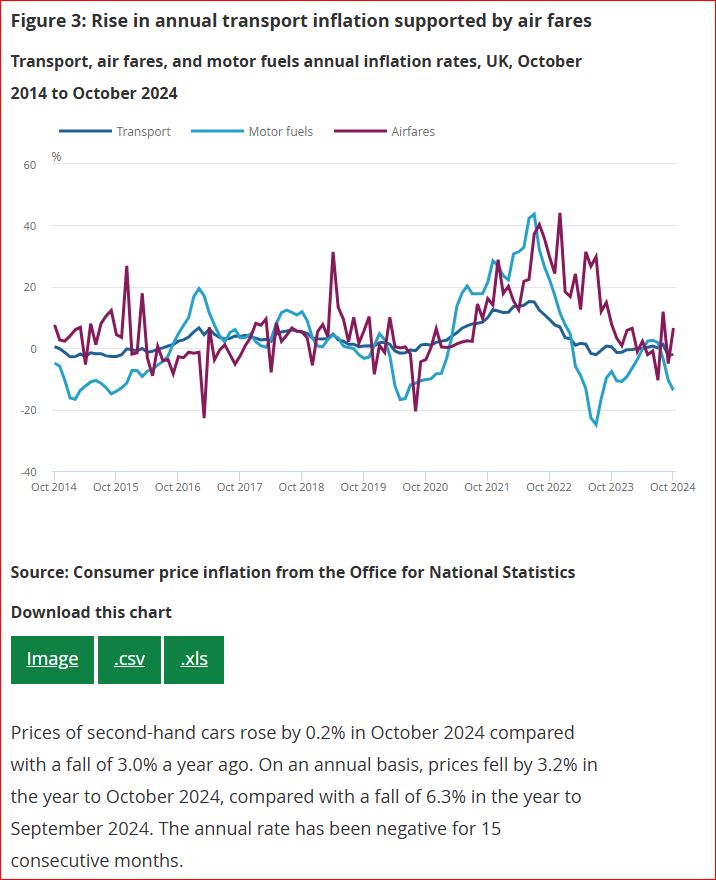Toggle the Airfares legend entry
716x880 pixels.
click(413, 131)
